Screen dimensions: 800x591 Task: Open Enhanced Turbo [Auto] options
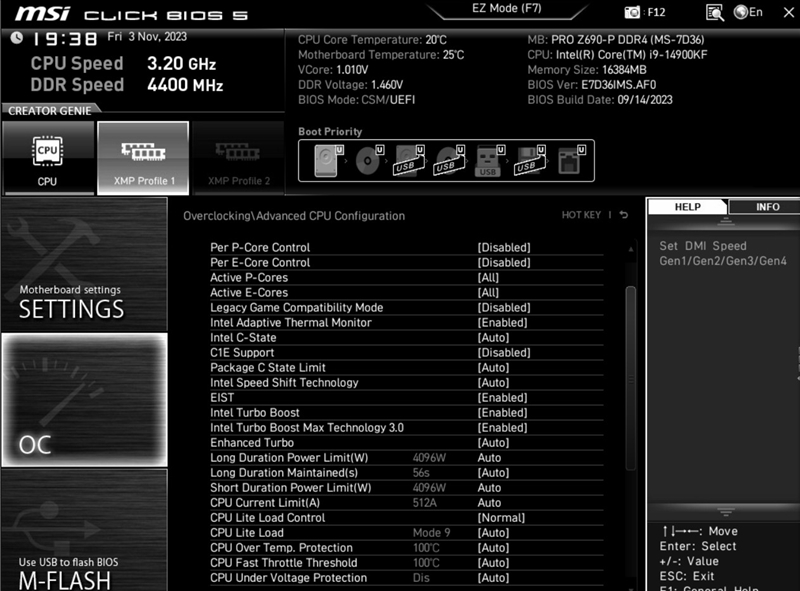pyautogui.click(x=493, y=442)
